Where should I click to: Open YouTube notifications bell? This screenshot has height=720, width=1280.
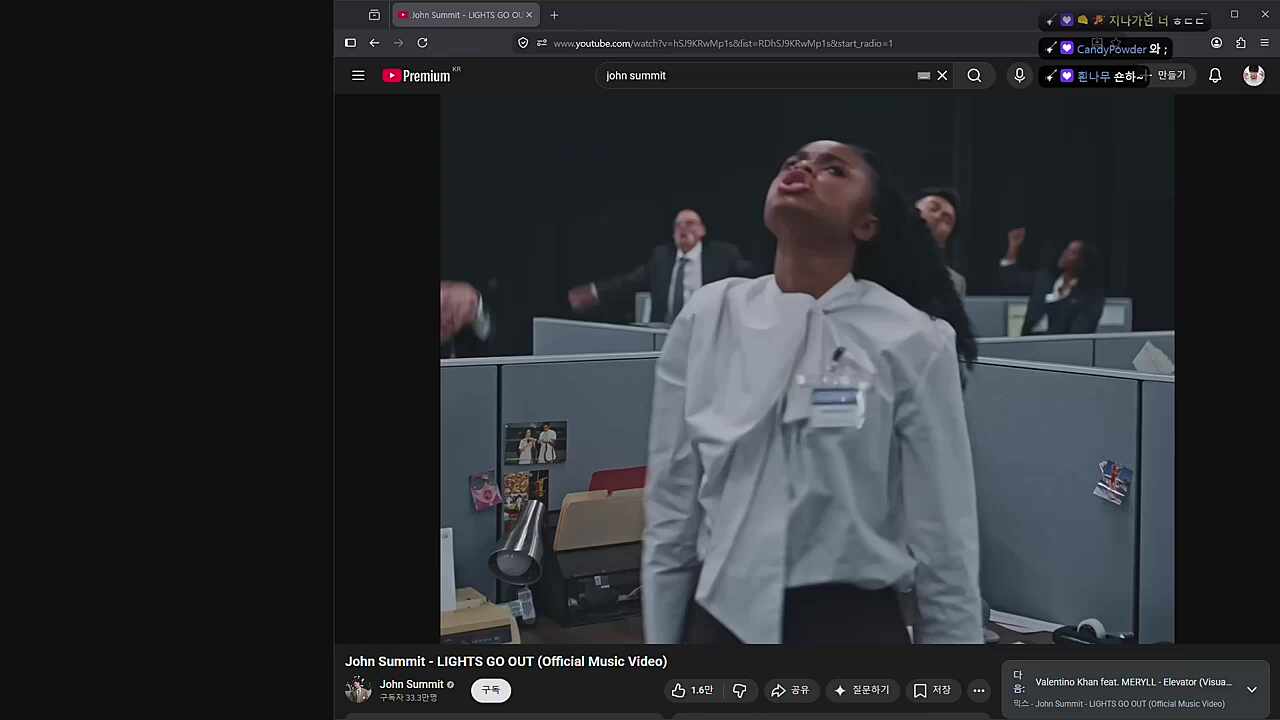[x=1215, y=75]
